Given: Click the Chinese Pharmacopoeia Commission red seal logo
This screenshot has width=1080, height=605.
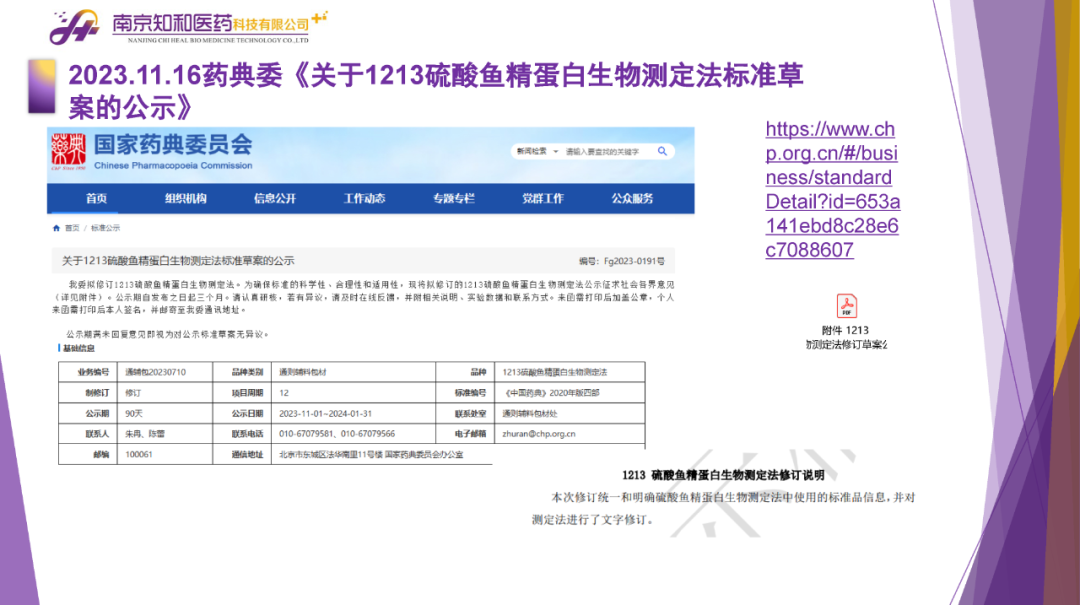Looking at the screenshot, I should 69,152.
